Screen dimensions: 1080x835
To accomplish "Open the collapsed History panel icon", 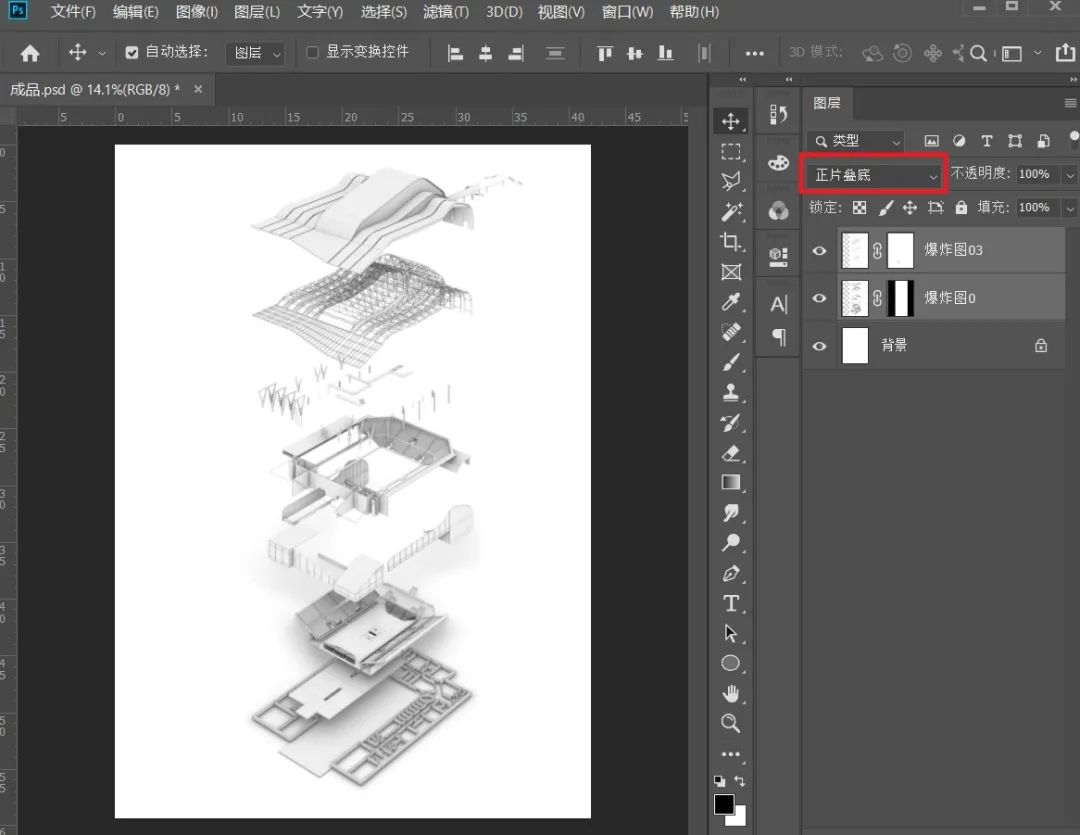I will tap(778, 114).
